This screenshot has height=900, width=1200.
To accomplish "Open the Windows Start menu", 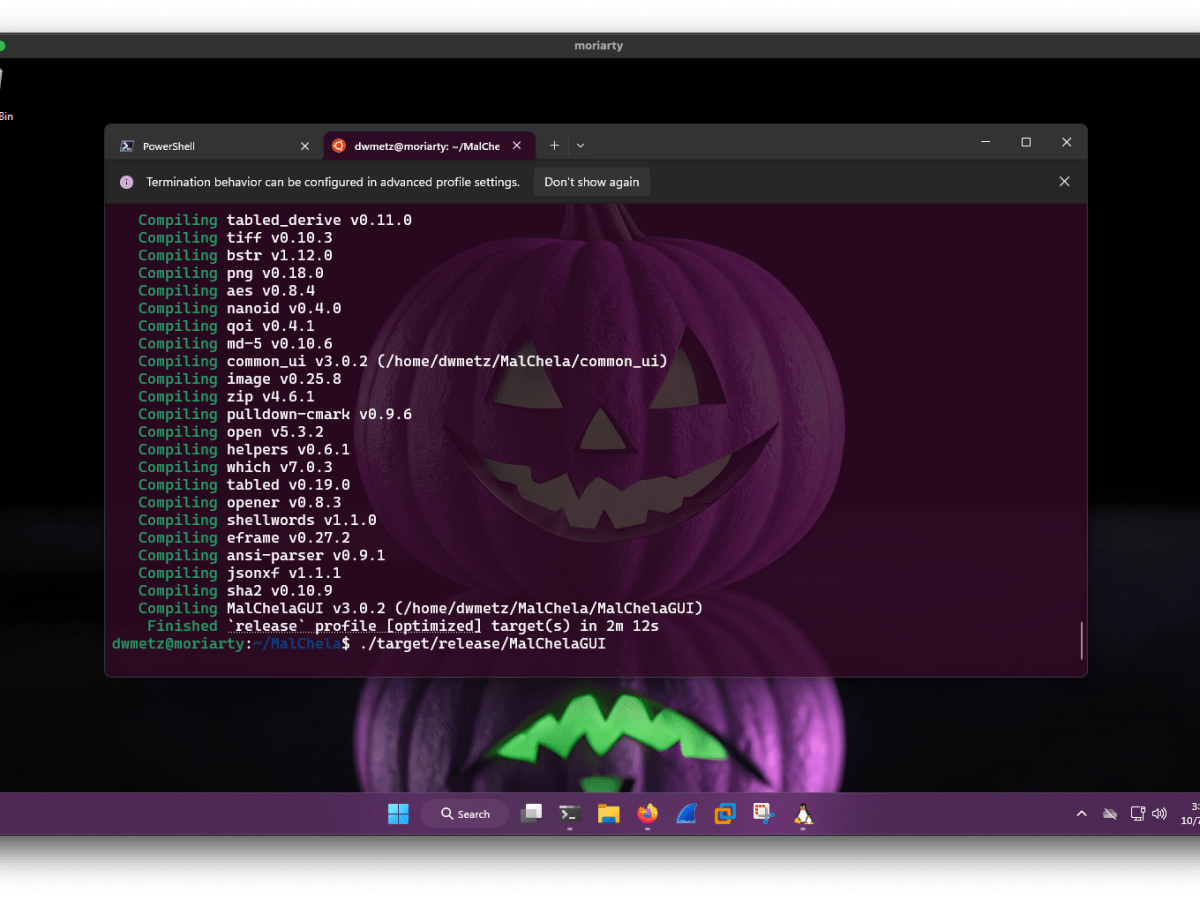I will [x=398, y=813].
